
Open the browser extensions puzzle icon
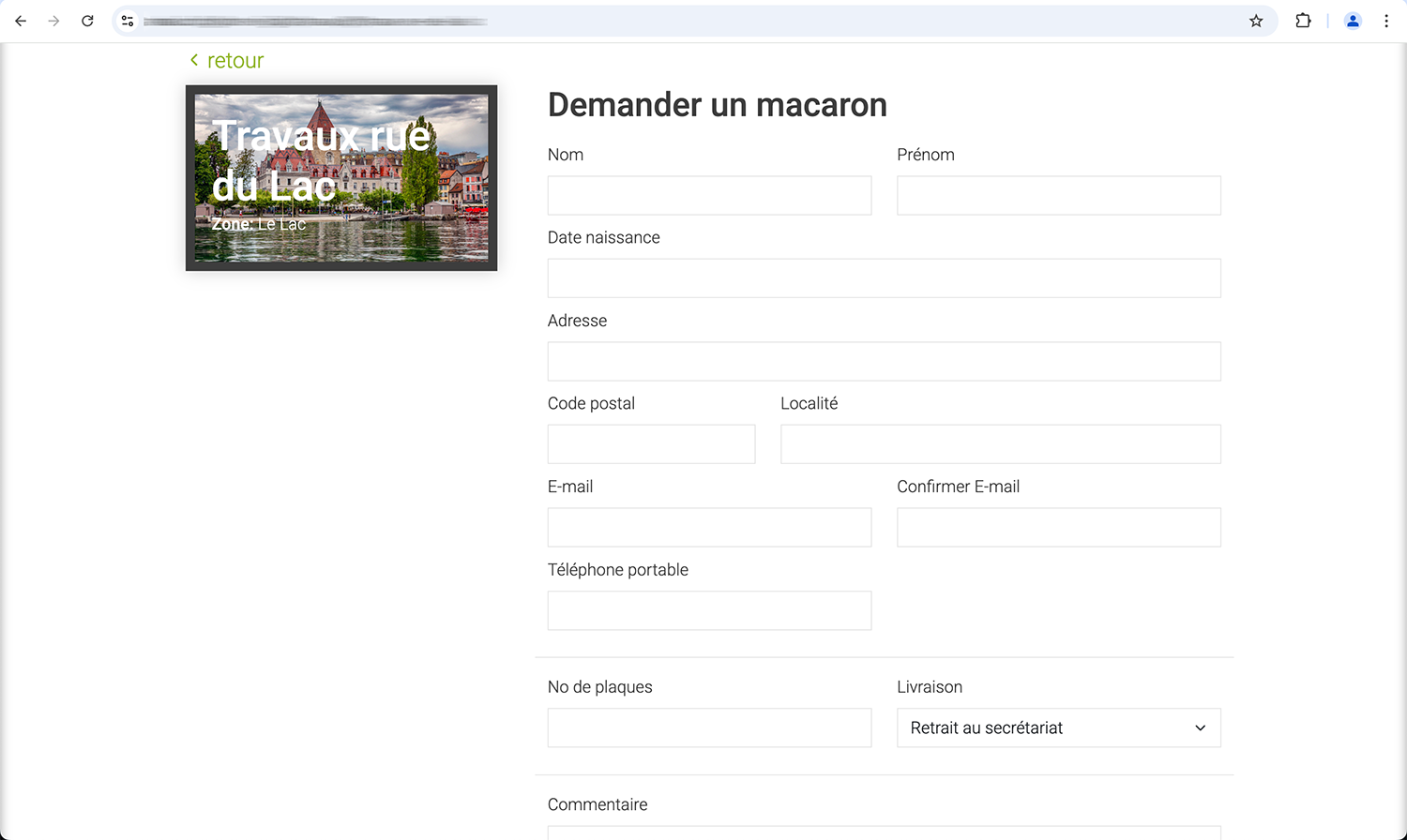1303,21
